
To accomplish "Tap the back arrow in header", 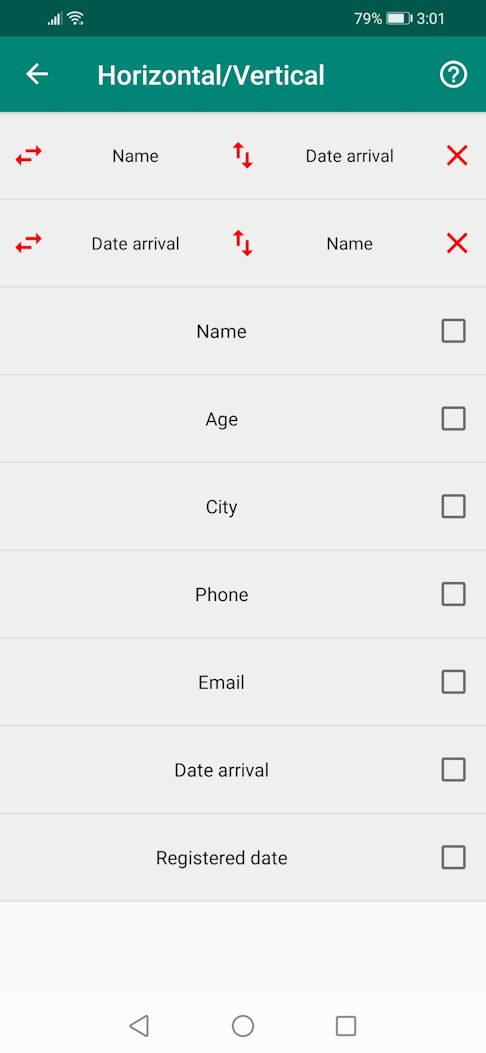I will point(37,75).
